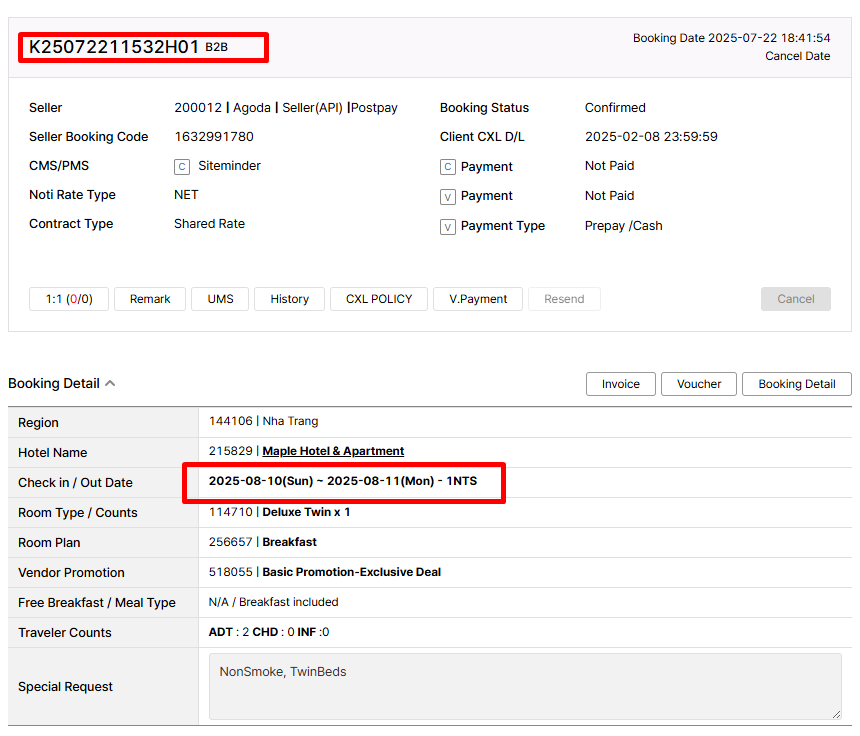Open the Remark panel
Image resolution: width=860 pixels, height=736 pixels.
pos(150,299)
